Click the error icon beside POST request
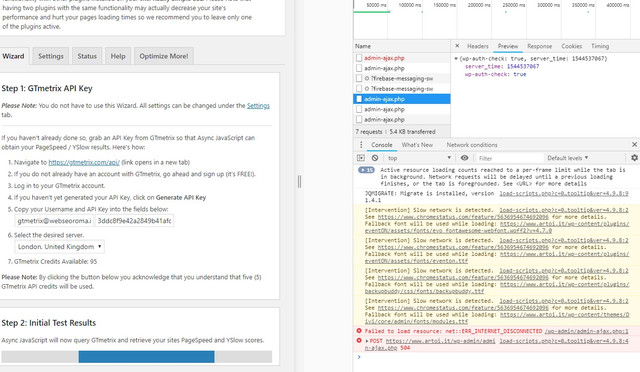The height and width of the screenshot is (372, 640). point(359,340)
